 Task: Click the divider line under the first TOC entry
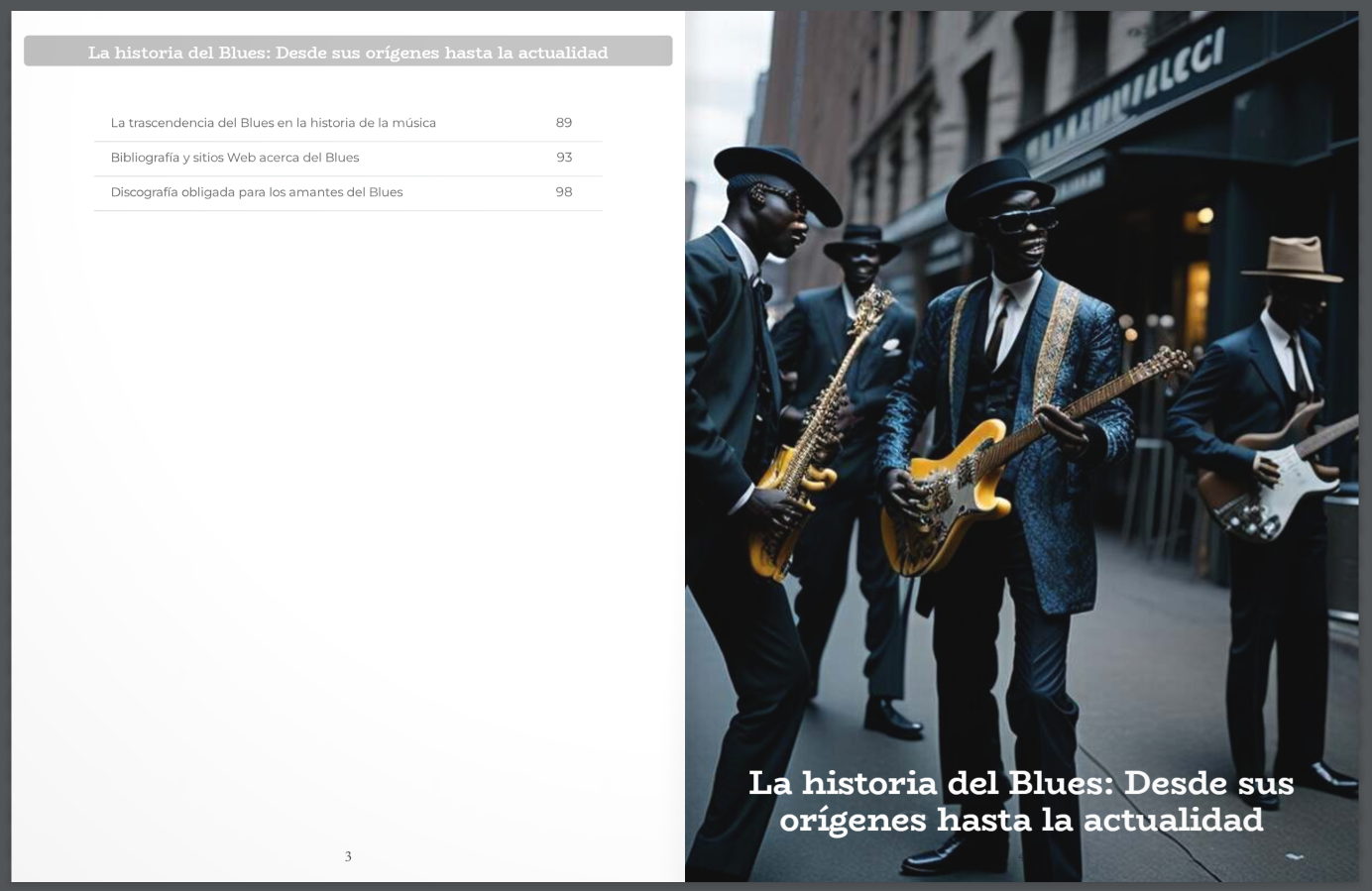[348, 141]
